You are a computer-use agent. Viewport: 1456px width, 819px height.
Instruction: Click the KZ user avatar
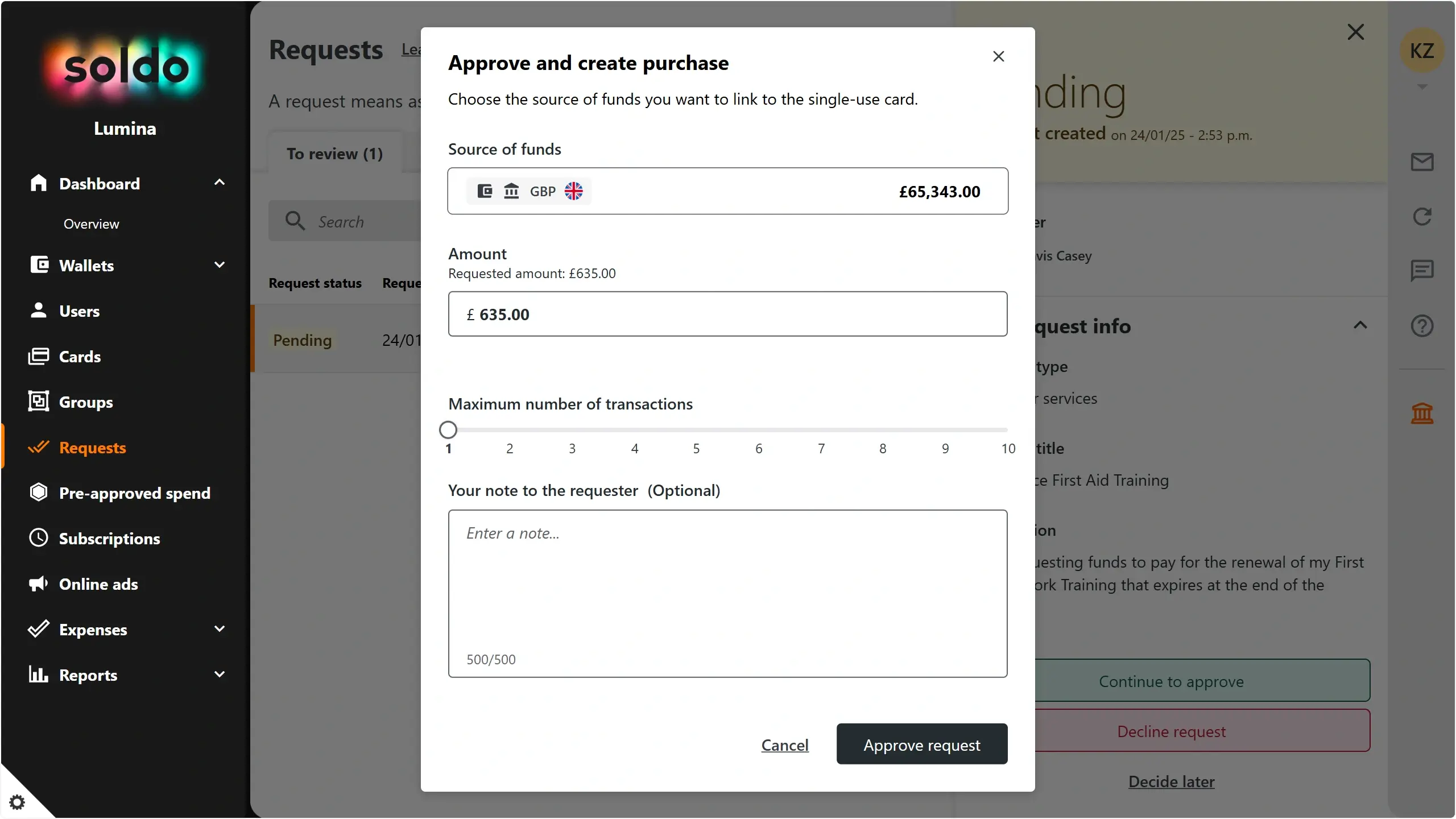pos(1422,51)
